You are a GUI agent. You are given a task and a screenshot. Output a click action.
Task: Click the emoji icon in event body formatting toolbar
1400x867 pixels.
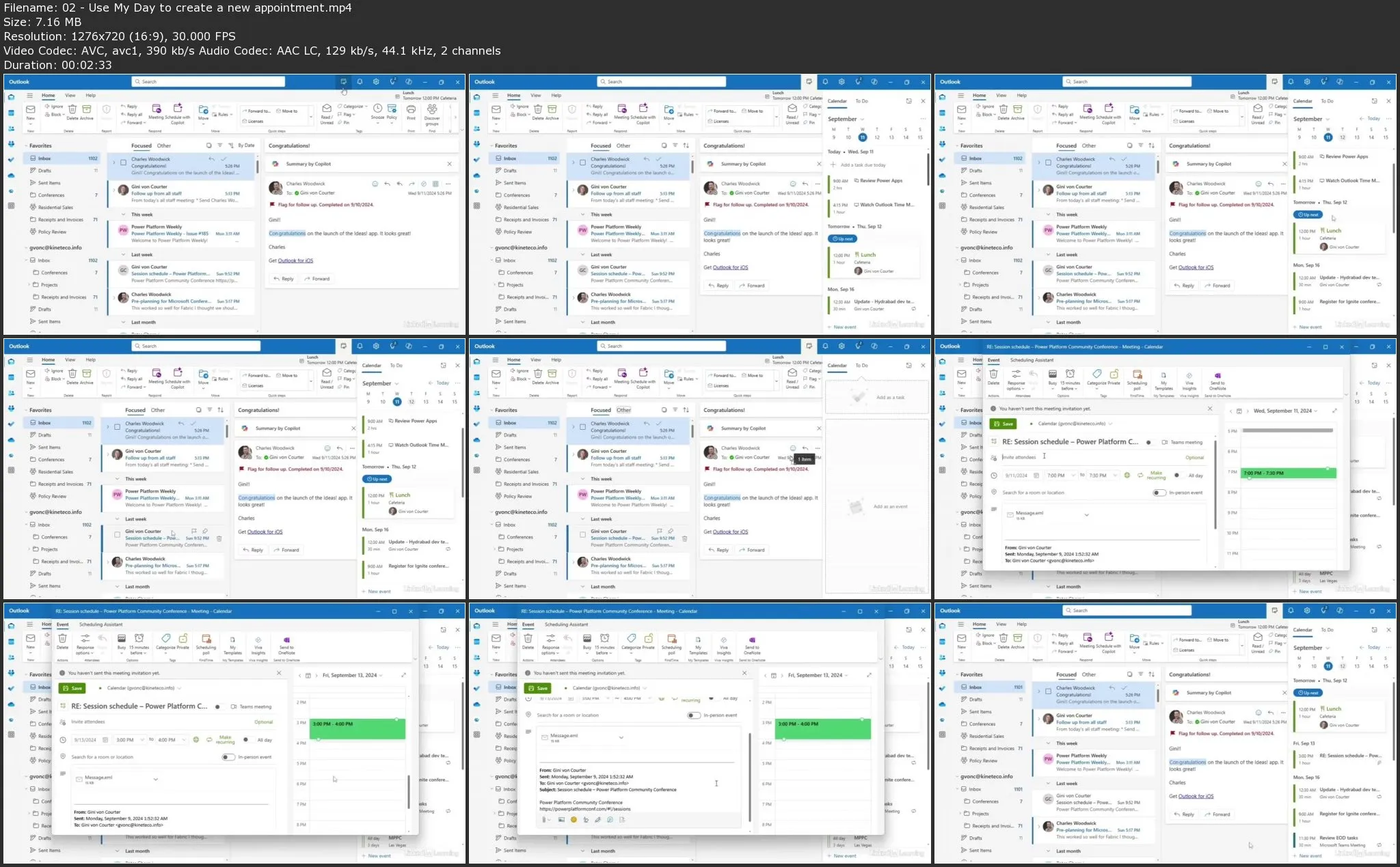point(574,819)
